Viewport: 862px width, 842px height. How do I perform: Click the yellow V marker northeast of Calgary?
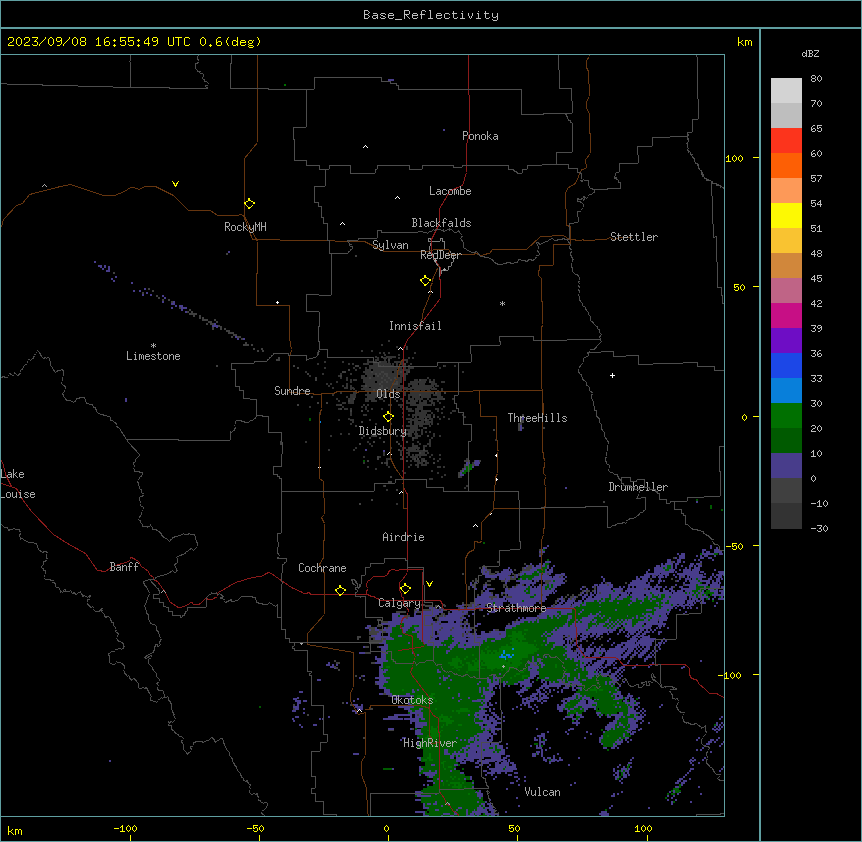tap(429, 584)
